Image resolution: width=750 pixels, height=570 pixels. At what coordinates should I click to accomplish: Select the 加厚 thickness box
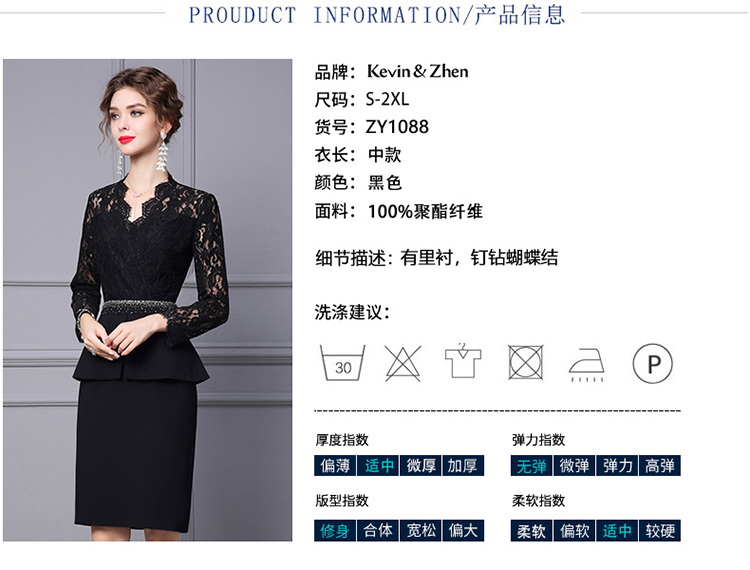point(463,466)
